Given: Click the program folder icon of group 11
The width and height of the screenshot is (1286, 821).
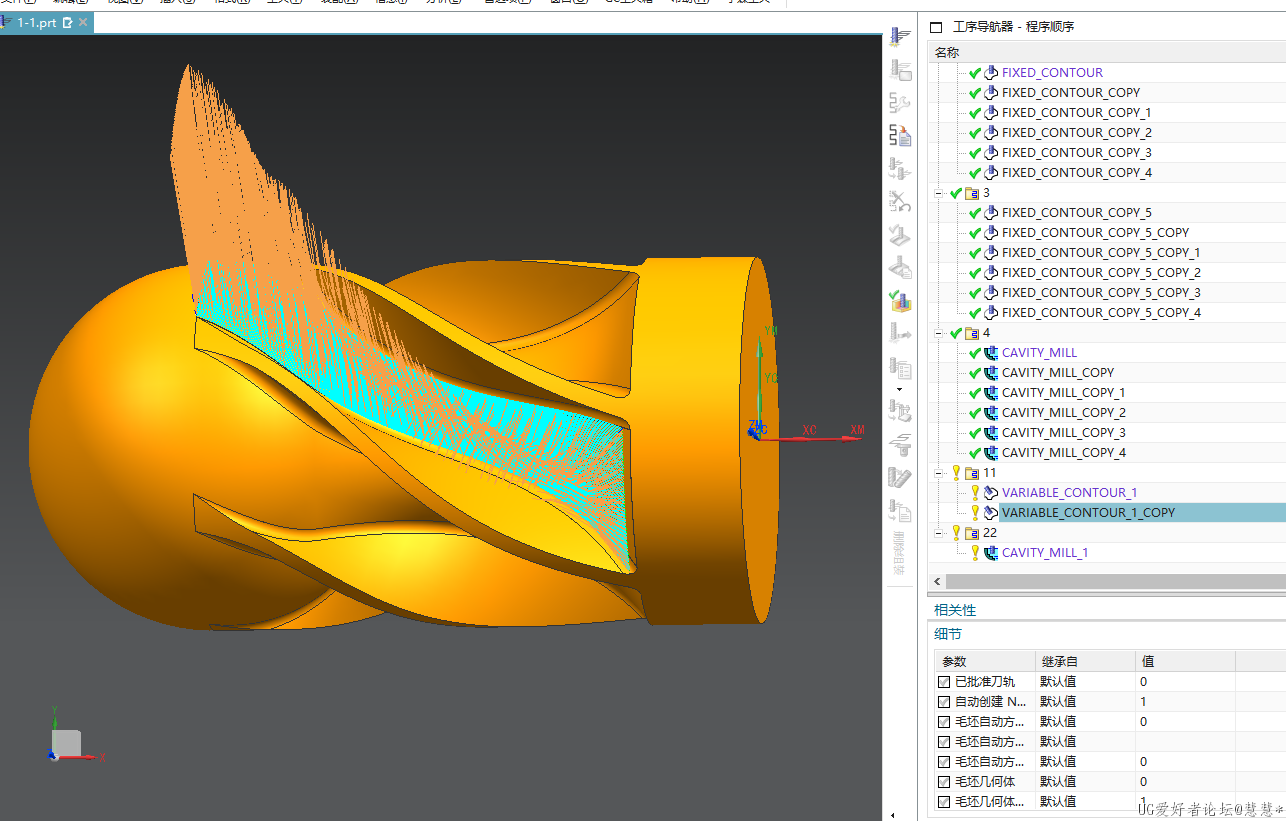Looking at the screenshot, I should [x=972, y=472].
